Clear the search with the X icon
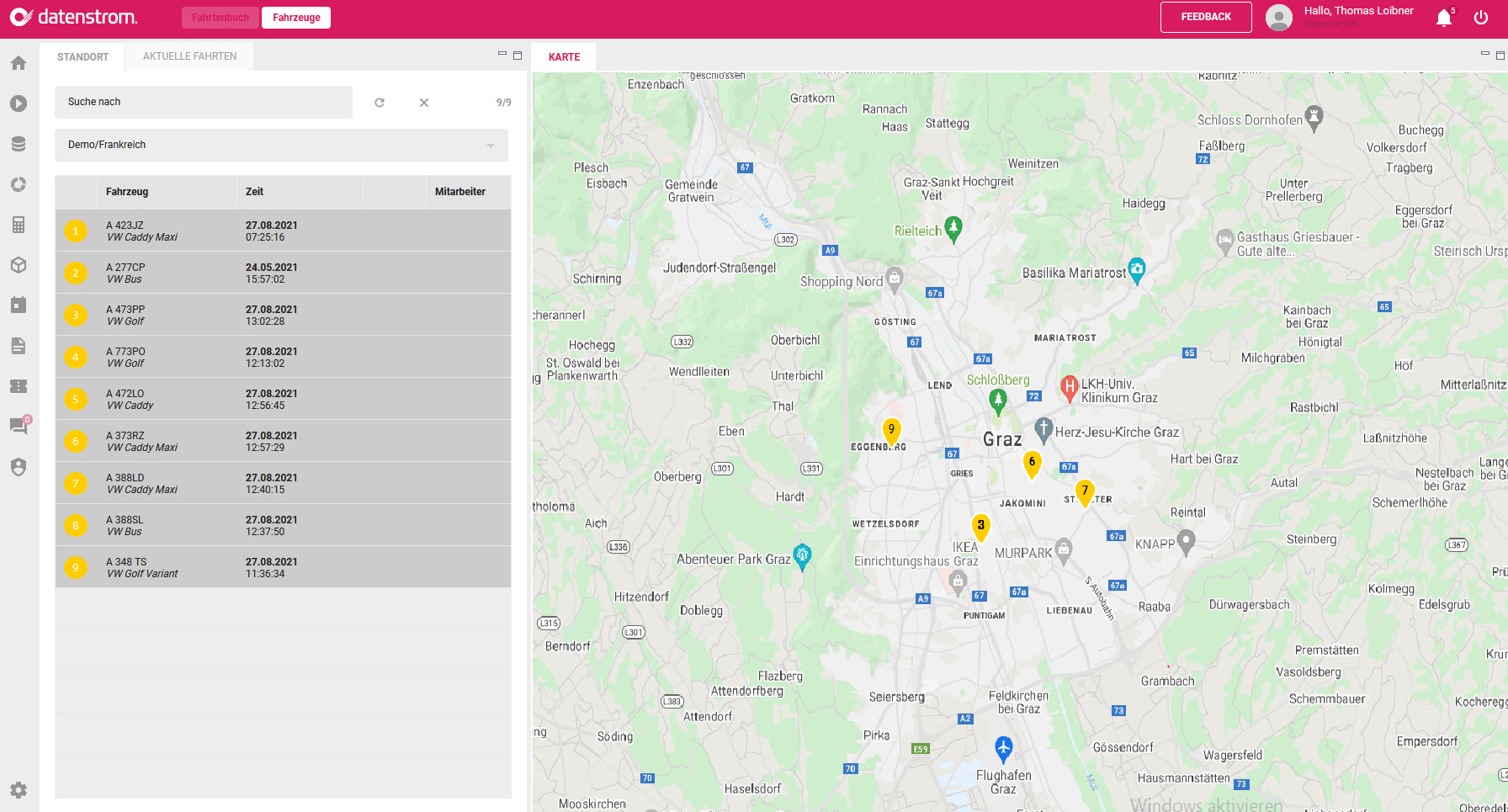The height and width of the screenshot is (812, 1508). (x=423, y=102)
